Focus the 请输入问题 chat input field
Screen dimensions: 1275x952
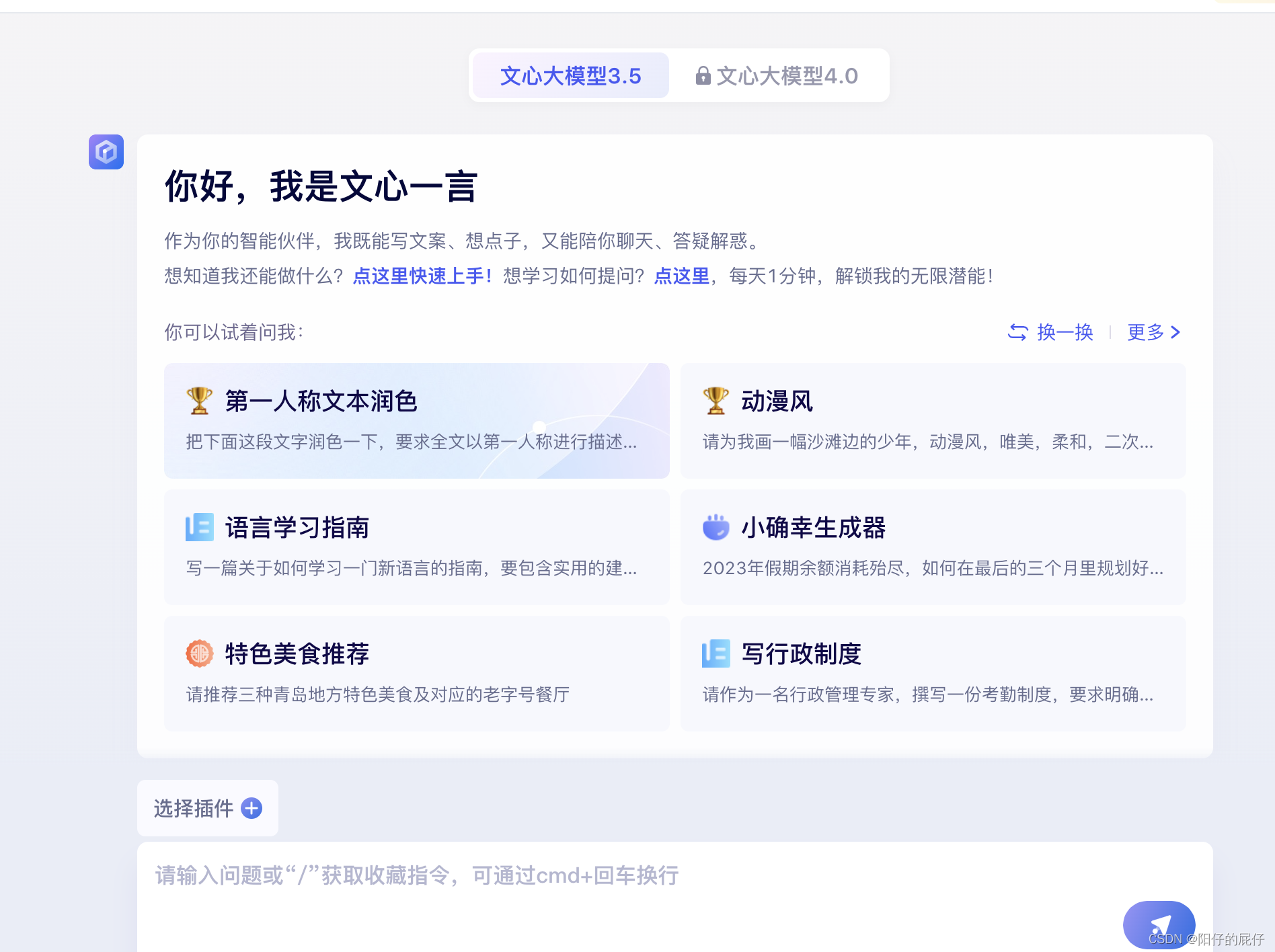pyautogui.click(x=675, y=896)
